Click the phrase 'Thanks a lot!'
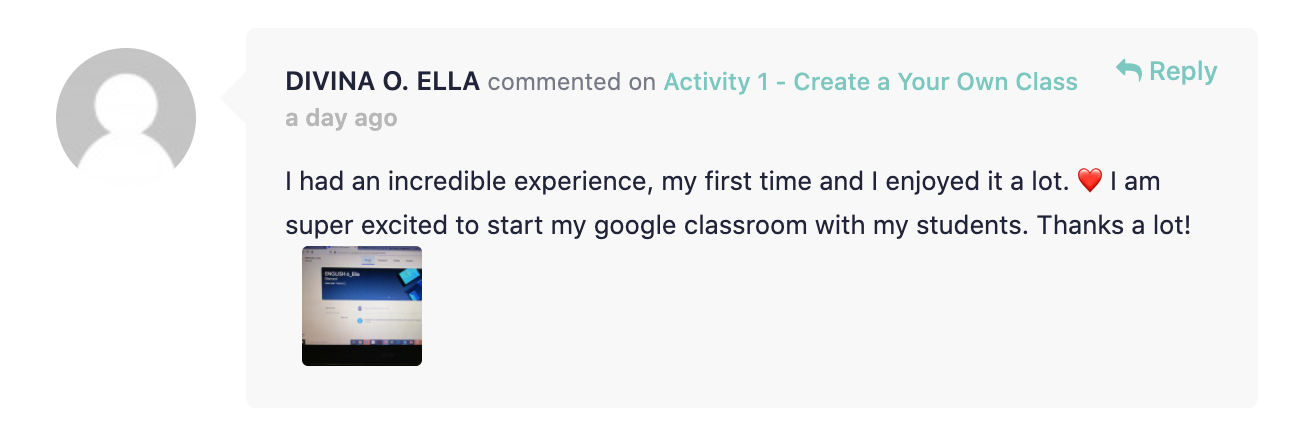1316x432 pixels. click(1115, 226)
